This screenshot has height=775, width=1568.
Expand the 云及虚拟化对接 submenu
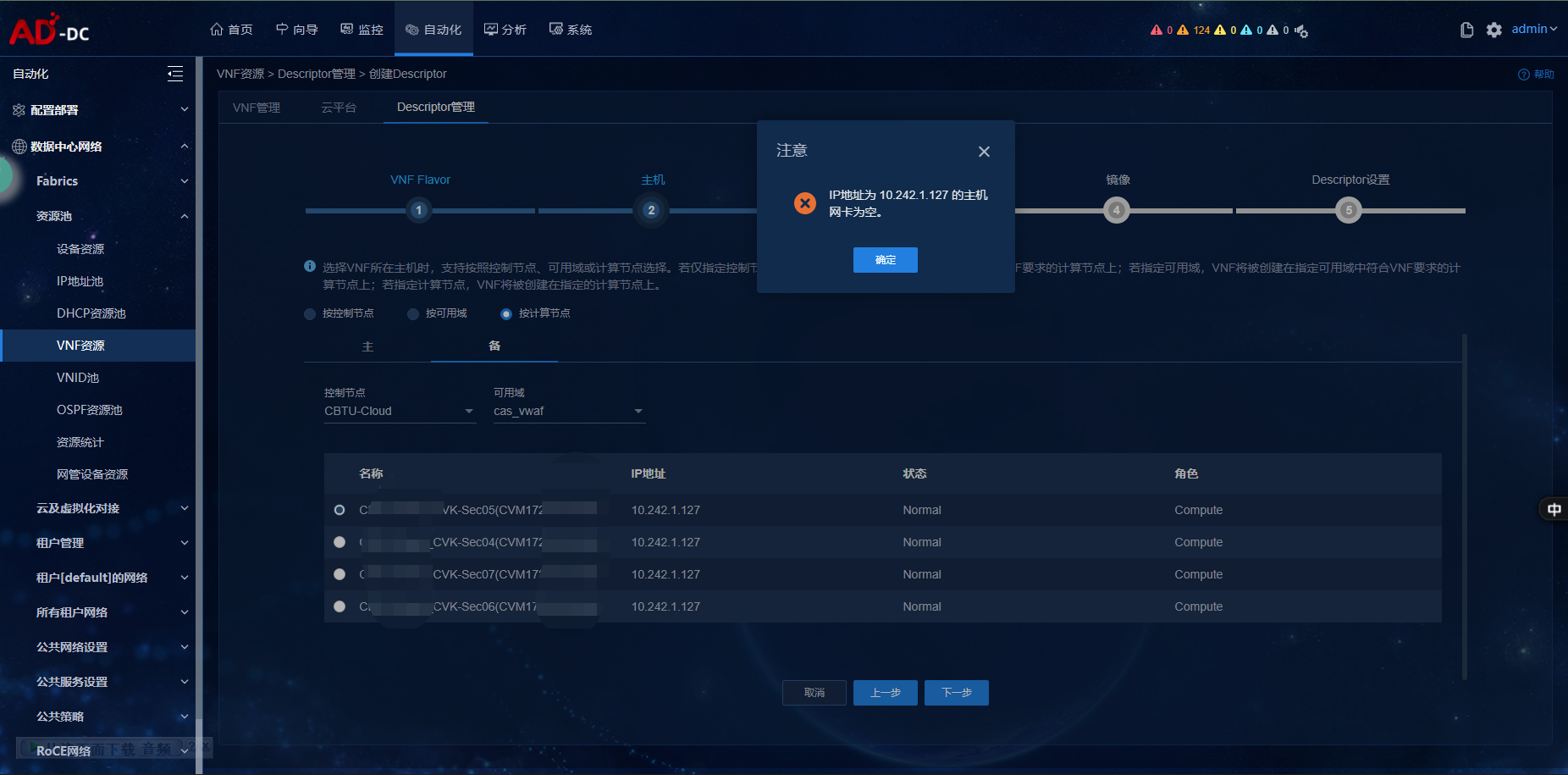[x=185, y=508]
